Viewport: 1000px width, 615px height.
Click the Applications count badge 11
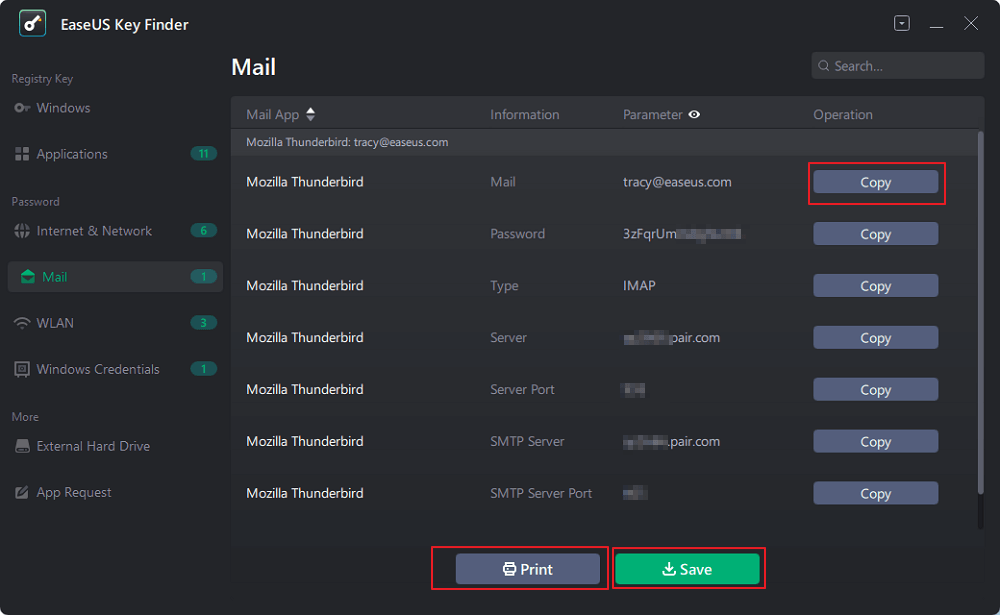203,154
